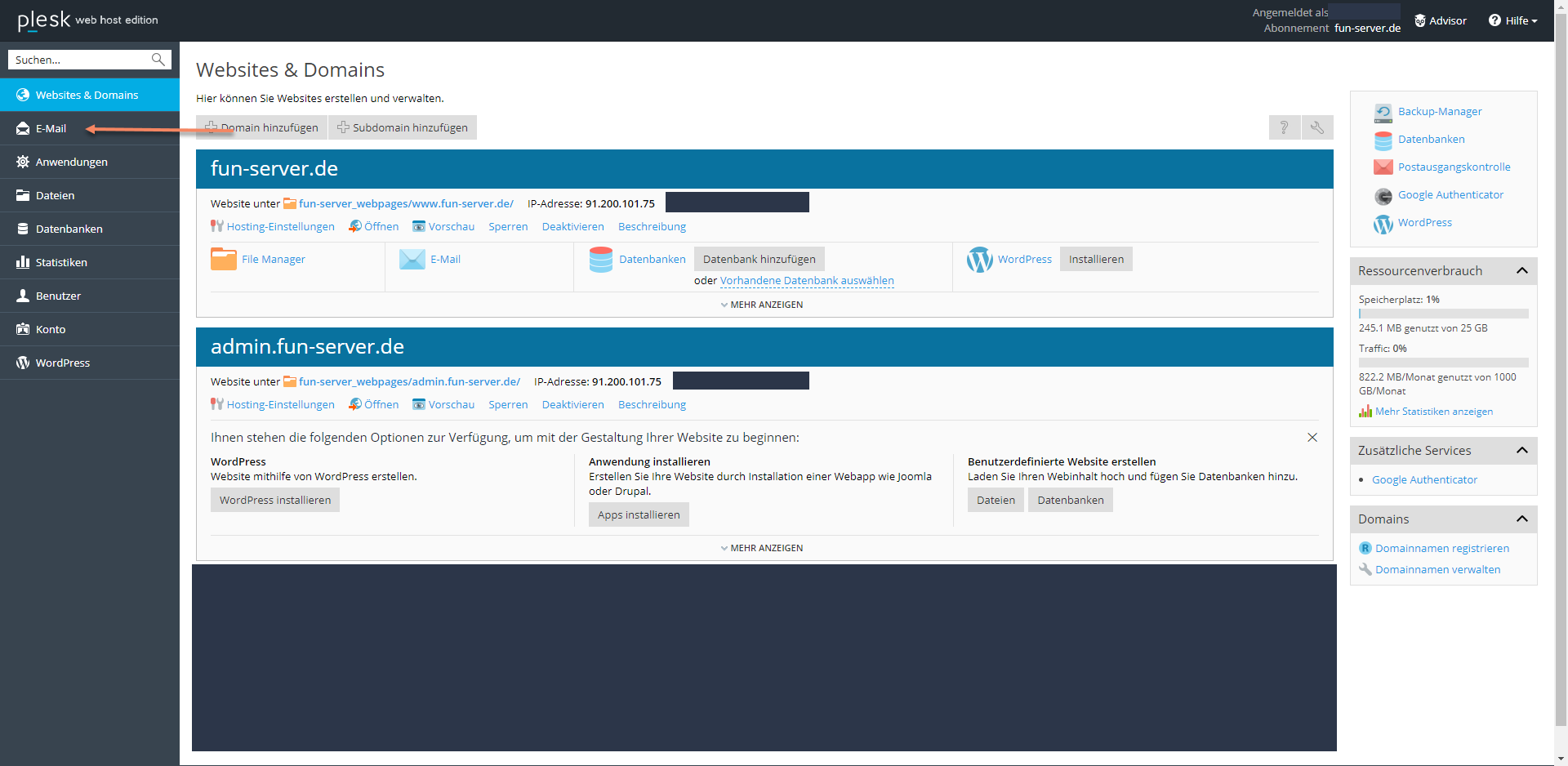Click the Advisor icon in the top bar
This screenshot has width=1568, height=766.
click(x=1420, y=20)
